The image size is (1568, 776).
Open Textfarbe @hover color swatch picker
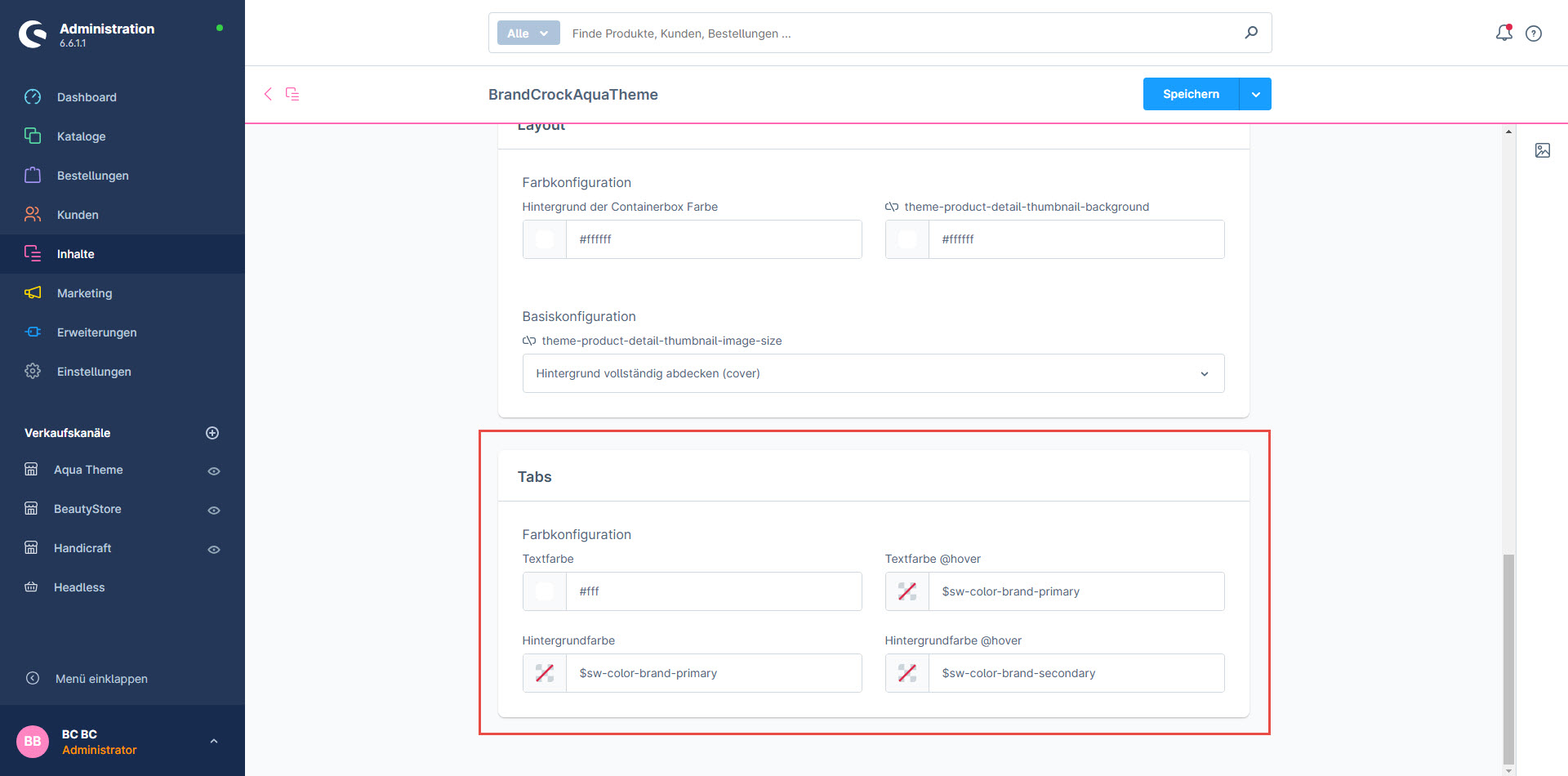click(907, 591)
